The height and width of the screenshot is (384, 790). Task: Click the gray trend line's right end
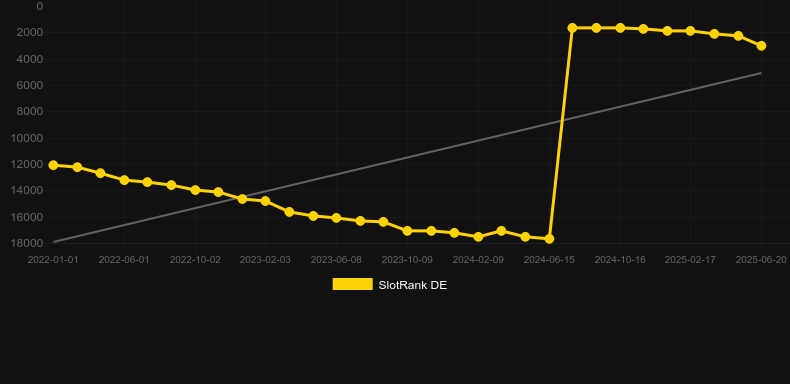(761, 73)
